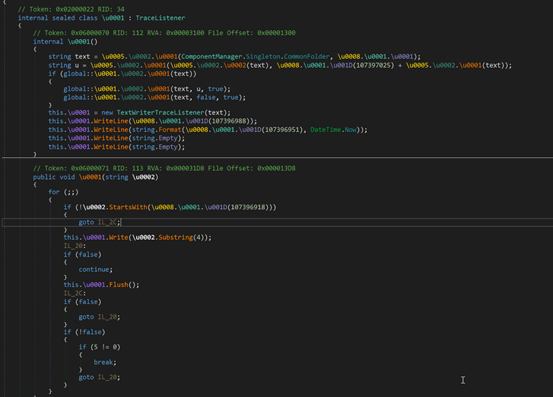The width and height of the screenshot is (553, 397).
Task: Click the StartsWith method call
Action: pos(128,207)
